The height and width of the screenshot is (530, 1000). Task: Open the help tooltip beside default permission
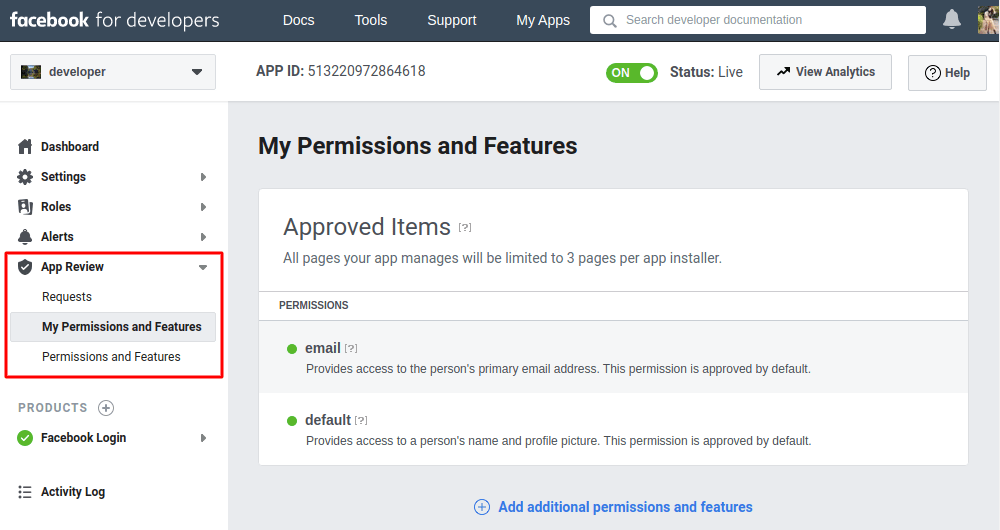point(361,420)
